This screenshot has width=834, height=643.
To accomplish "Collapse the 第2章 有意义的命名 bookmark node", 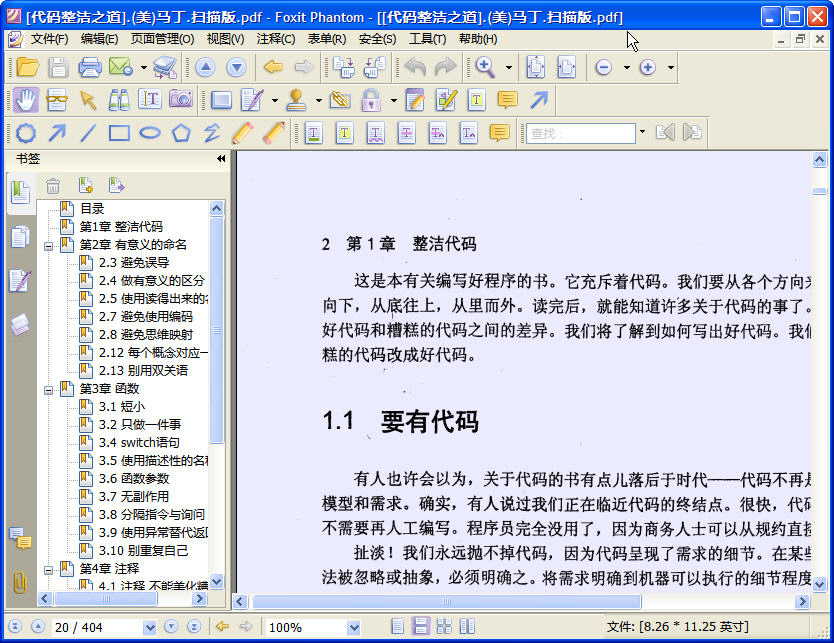I will (48, 246).
